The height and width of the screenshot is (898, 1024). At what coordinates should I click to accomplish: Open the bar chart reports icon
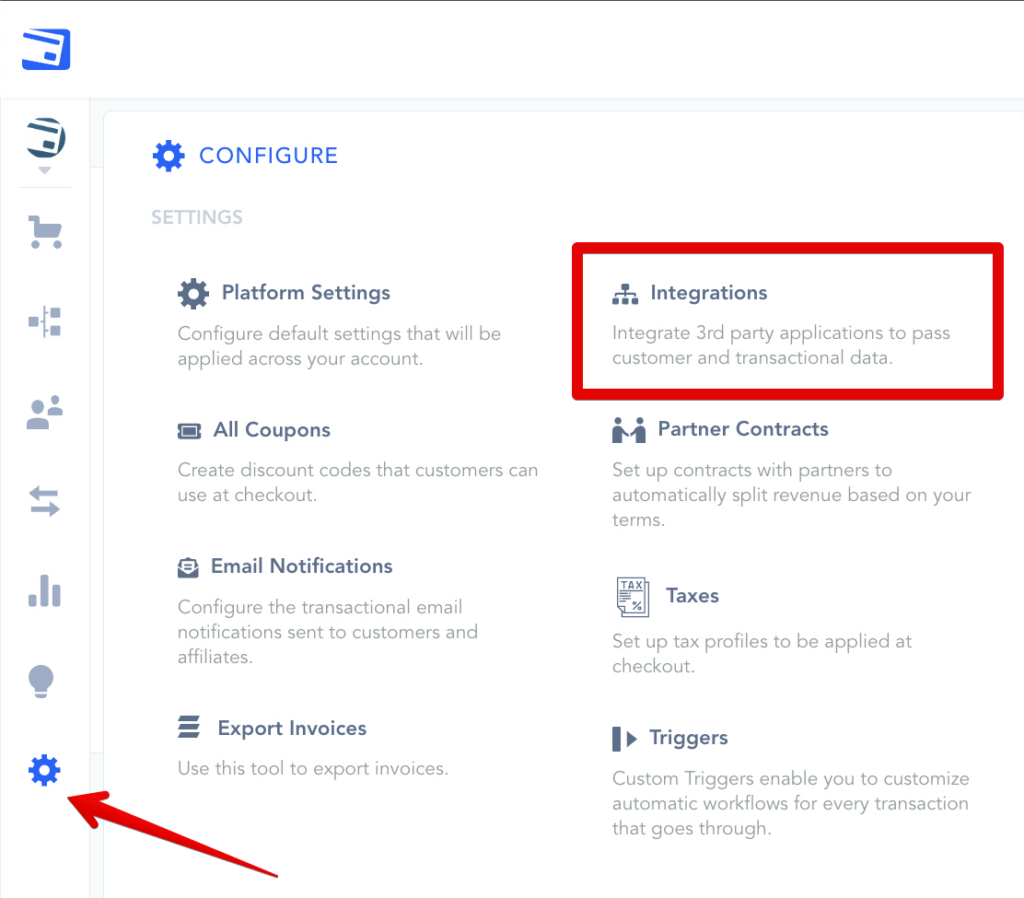click(45, 591)
